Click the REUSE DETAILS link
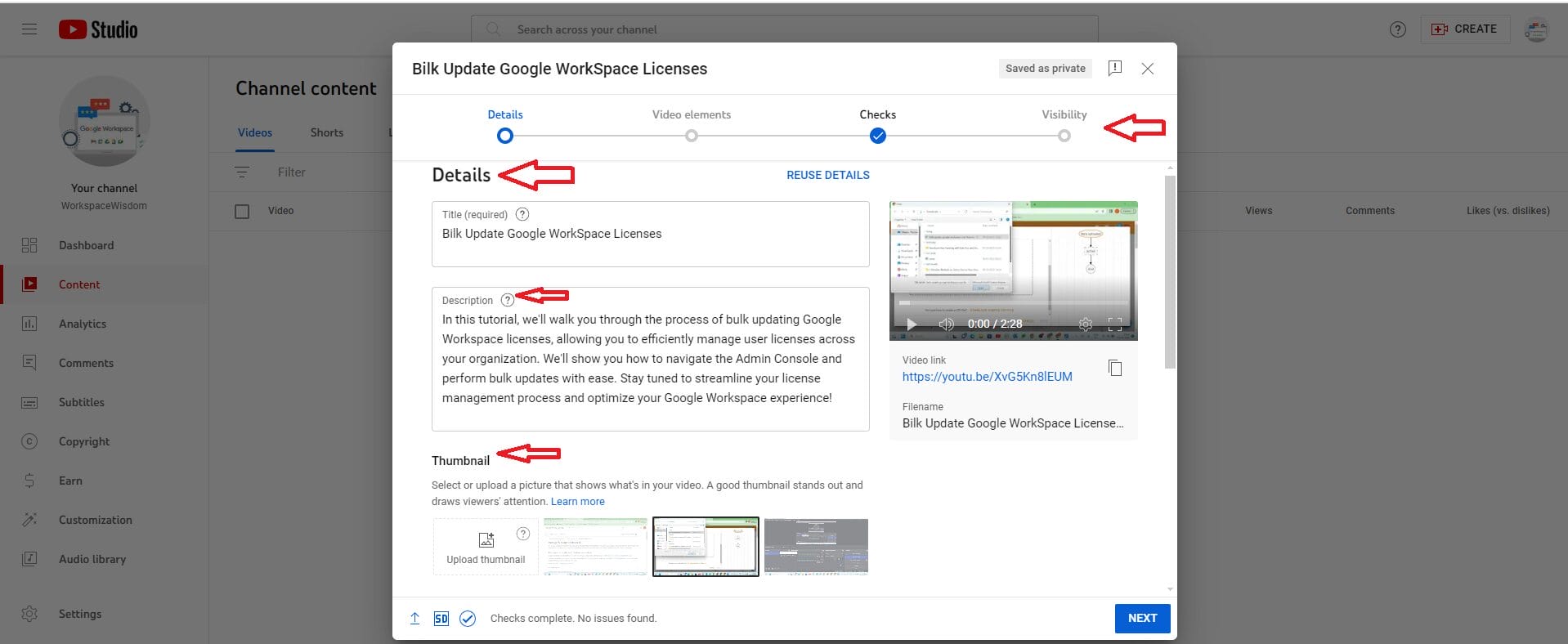The height and width of the screenshot is (644, 1568). click(x=827, y=175)
